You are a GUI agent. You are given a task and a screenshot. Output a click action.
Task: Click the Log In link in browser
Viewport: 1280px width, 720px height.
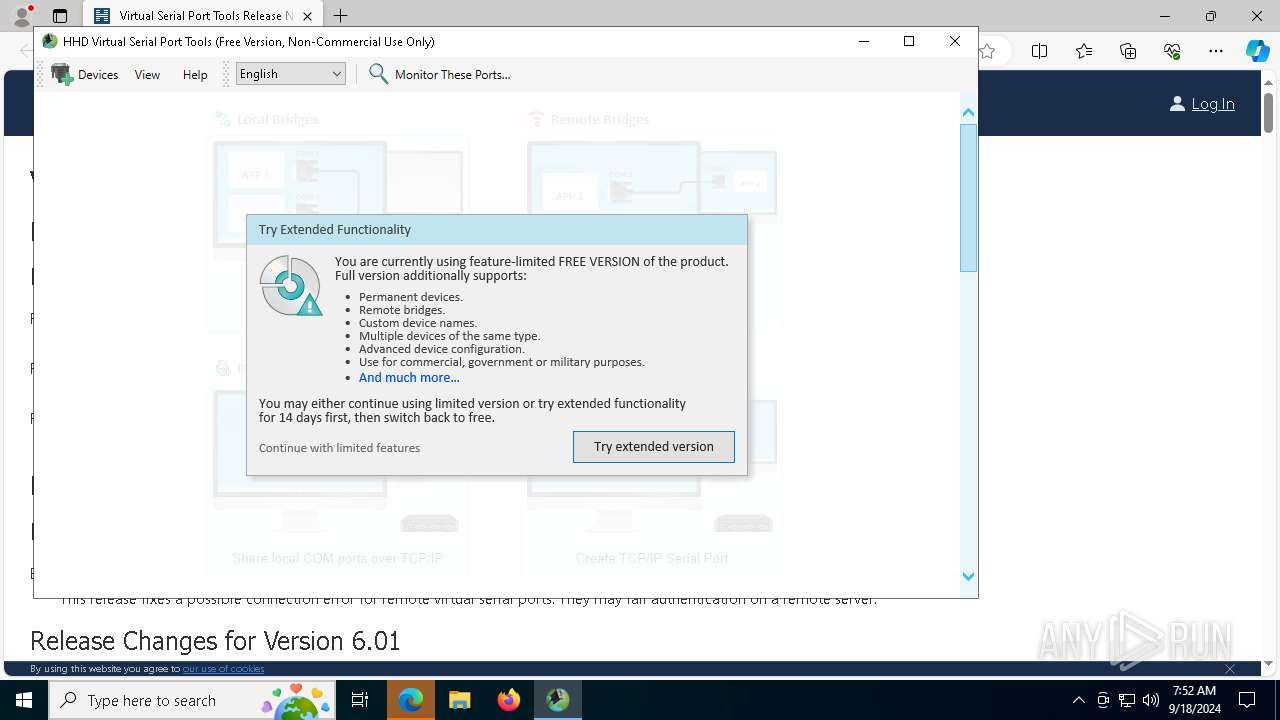[x=1212, y=104]
